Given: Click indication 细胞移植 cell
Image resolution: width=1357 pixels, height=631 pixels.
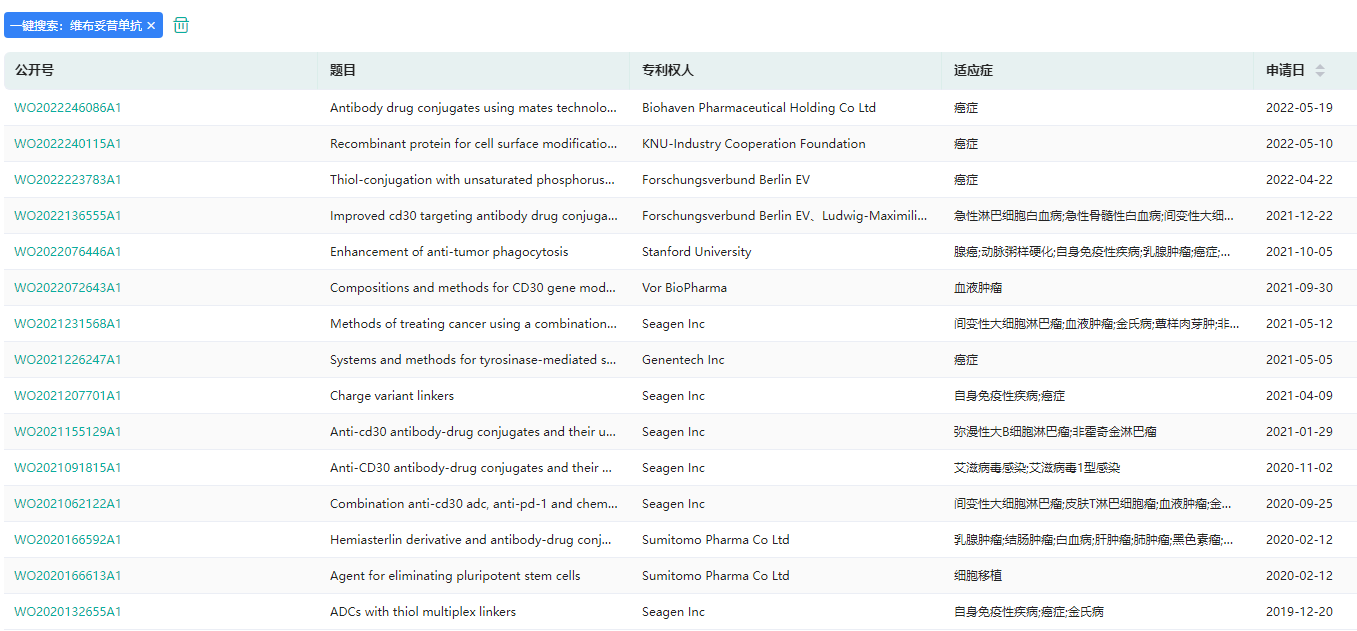Looking at the screenshot, I should click(x=980, y=576).
